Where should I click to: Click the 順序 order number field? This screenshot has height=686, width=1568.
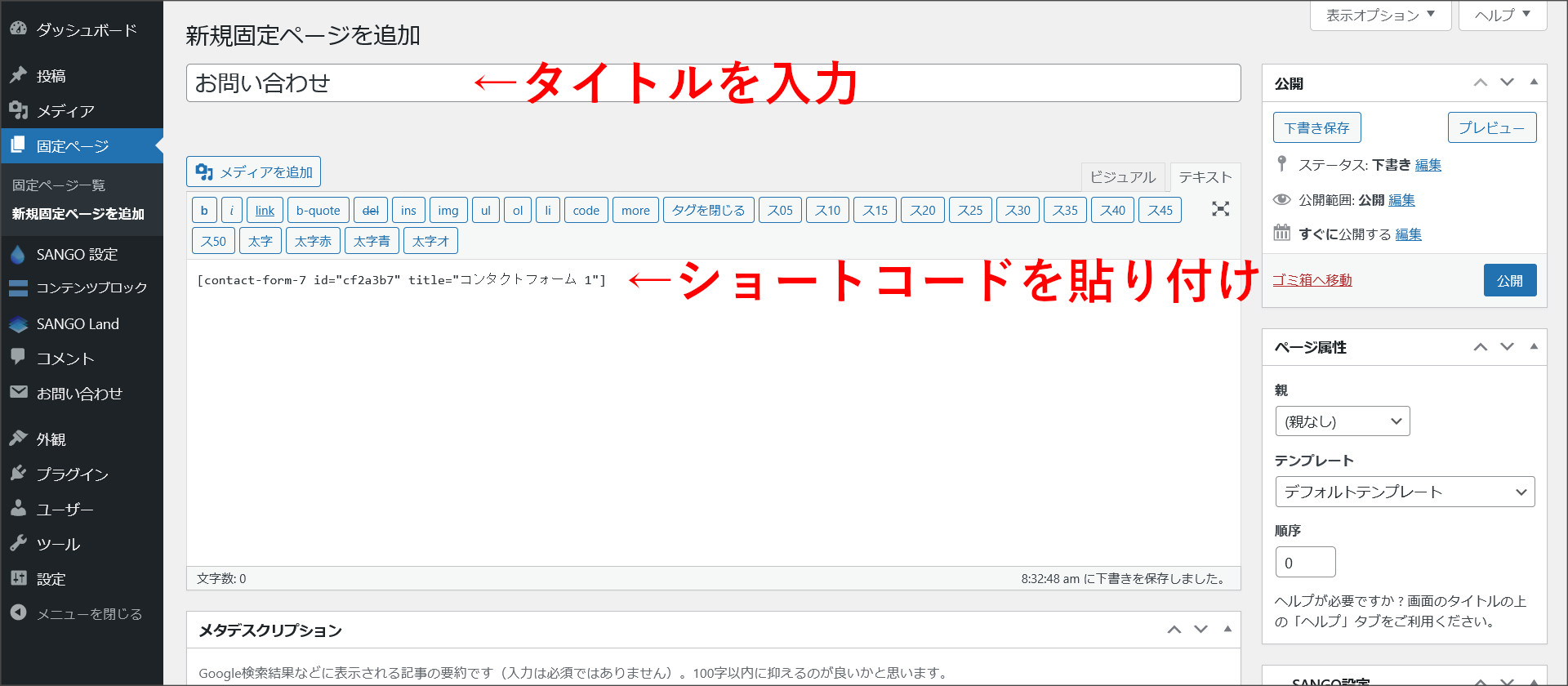(1305, 563)
